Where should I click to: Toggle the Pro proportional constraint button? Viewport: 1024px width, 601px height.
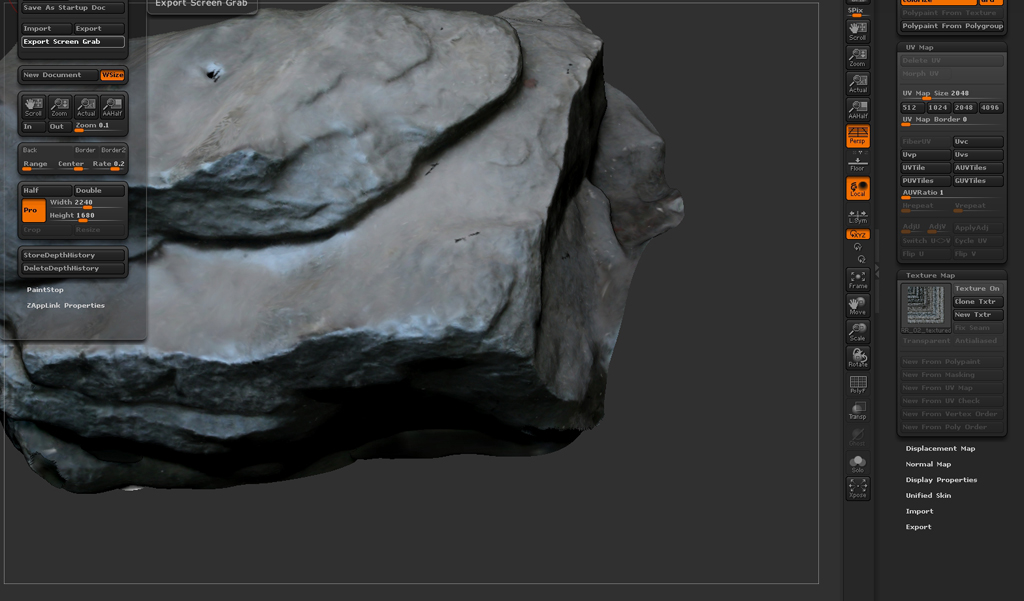pyautogui.click(x=33, y=210)
